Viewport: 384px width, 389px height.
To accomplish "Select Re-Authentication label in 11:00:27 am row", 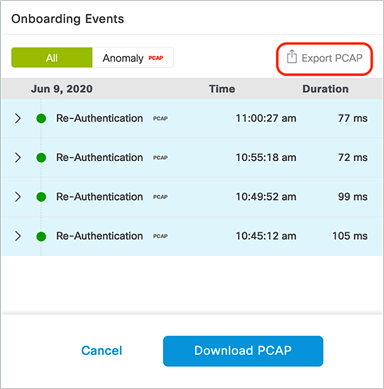I will 99,118.
